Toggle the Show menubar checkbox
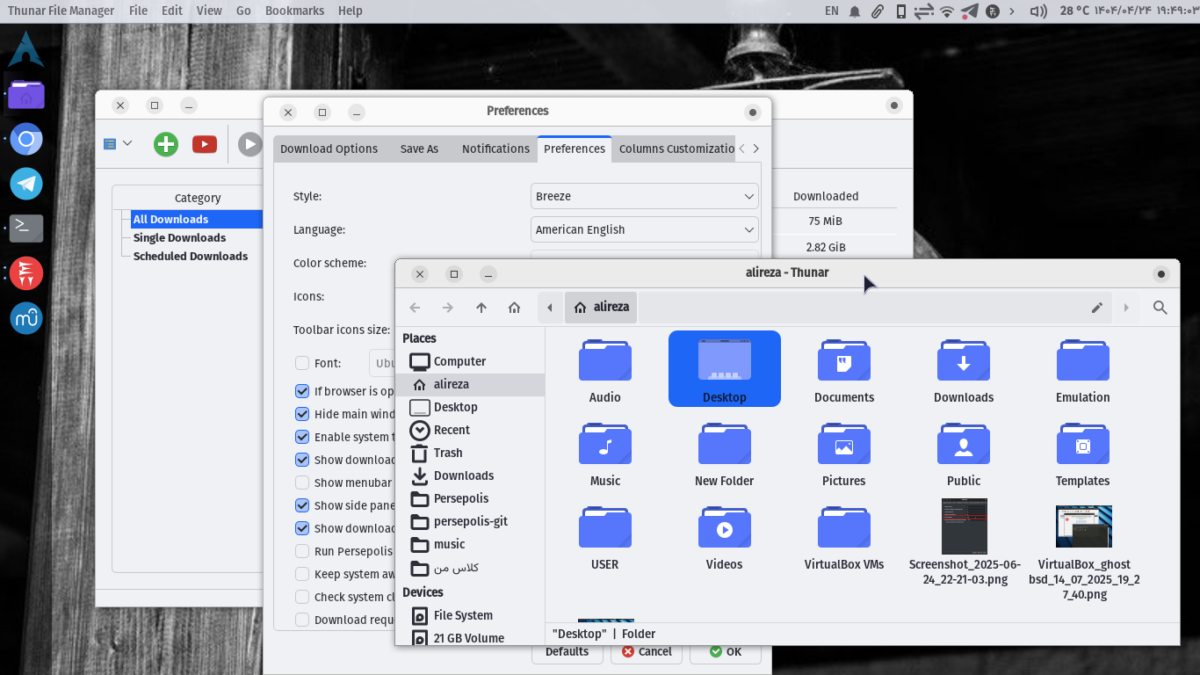The width and height of the screenshot is (1200, 675). tap(302, 482)
